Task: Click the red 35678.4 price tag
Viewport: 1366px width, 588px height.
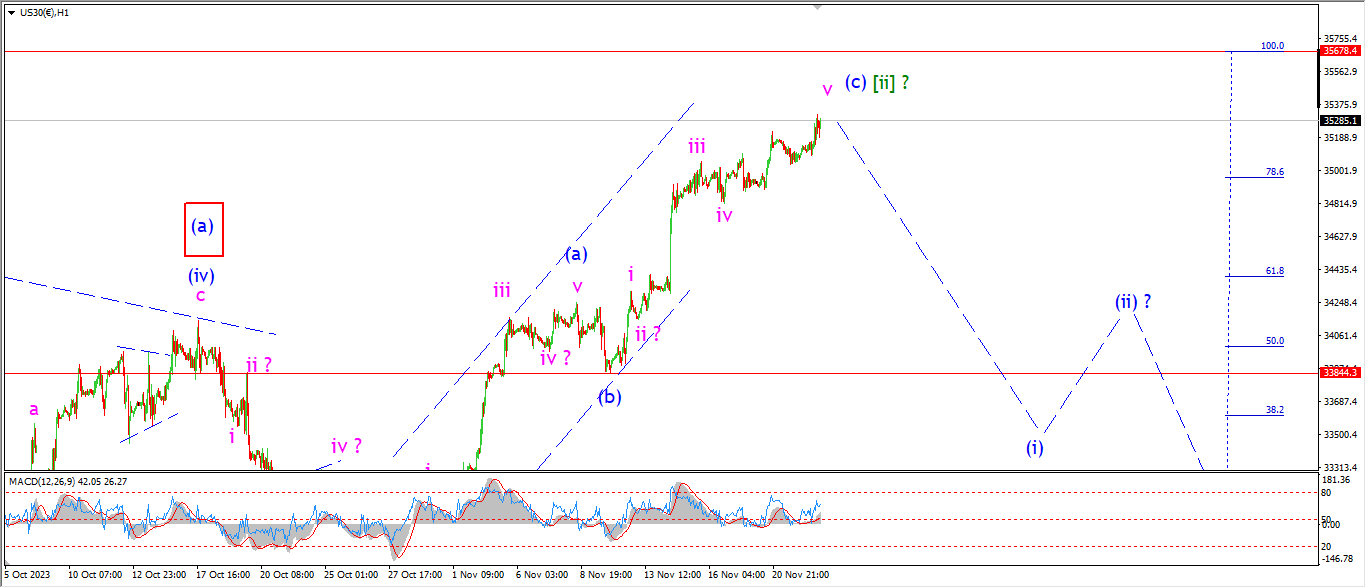Action: [x=1340, y=51]
